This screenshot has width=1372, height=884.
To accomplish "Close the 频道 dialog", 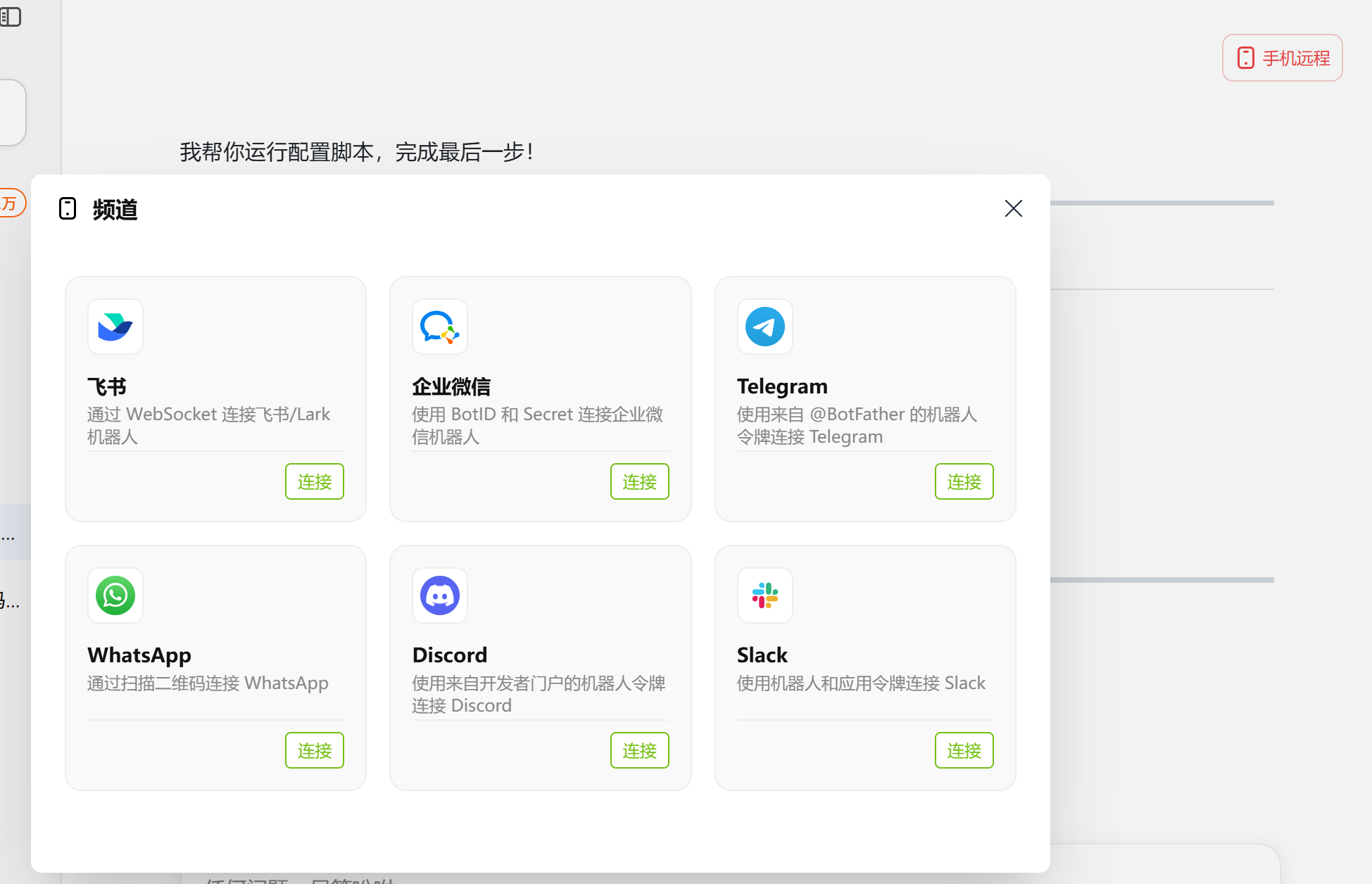I will point(1013,208).
